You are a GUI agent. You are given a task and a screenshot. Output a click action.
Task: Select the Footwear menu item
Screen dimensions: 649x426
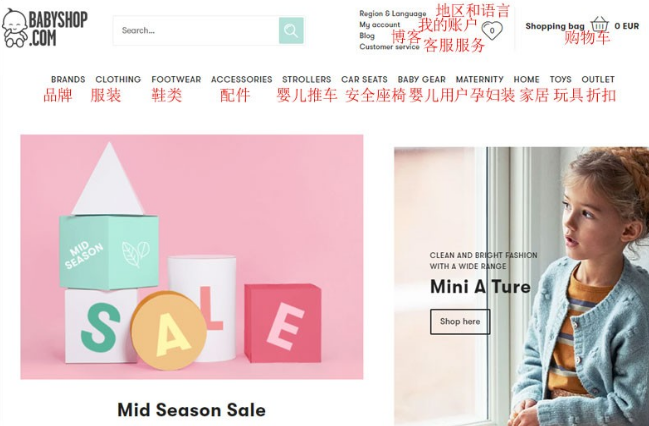click(x=176, y=79)
